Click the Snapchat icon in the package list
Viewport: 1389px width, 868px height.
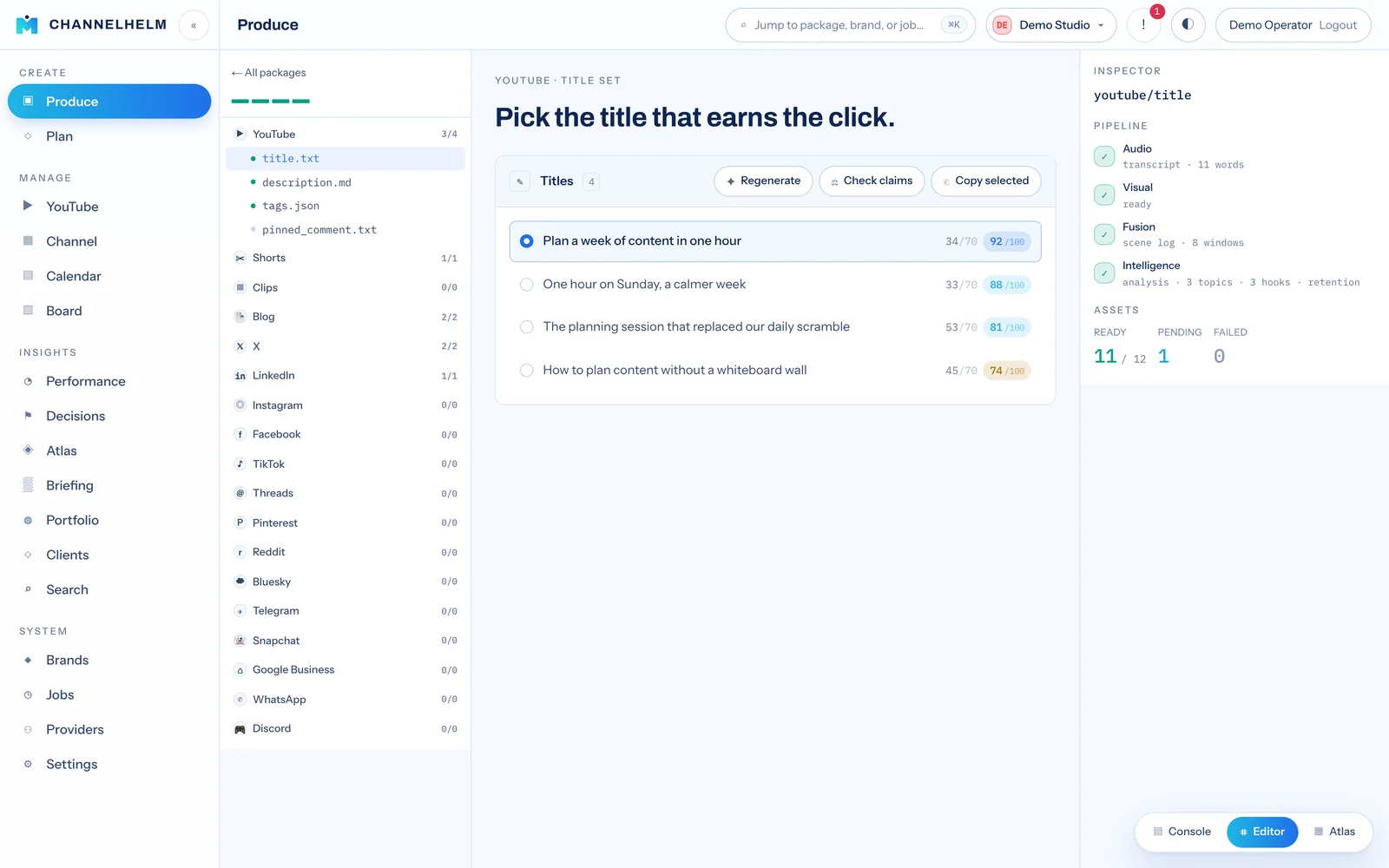(x=240, y=641)
